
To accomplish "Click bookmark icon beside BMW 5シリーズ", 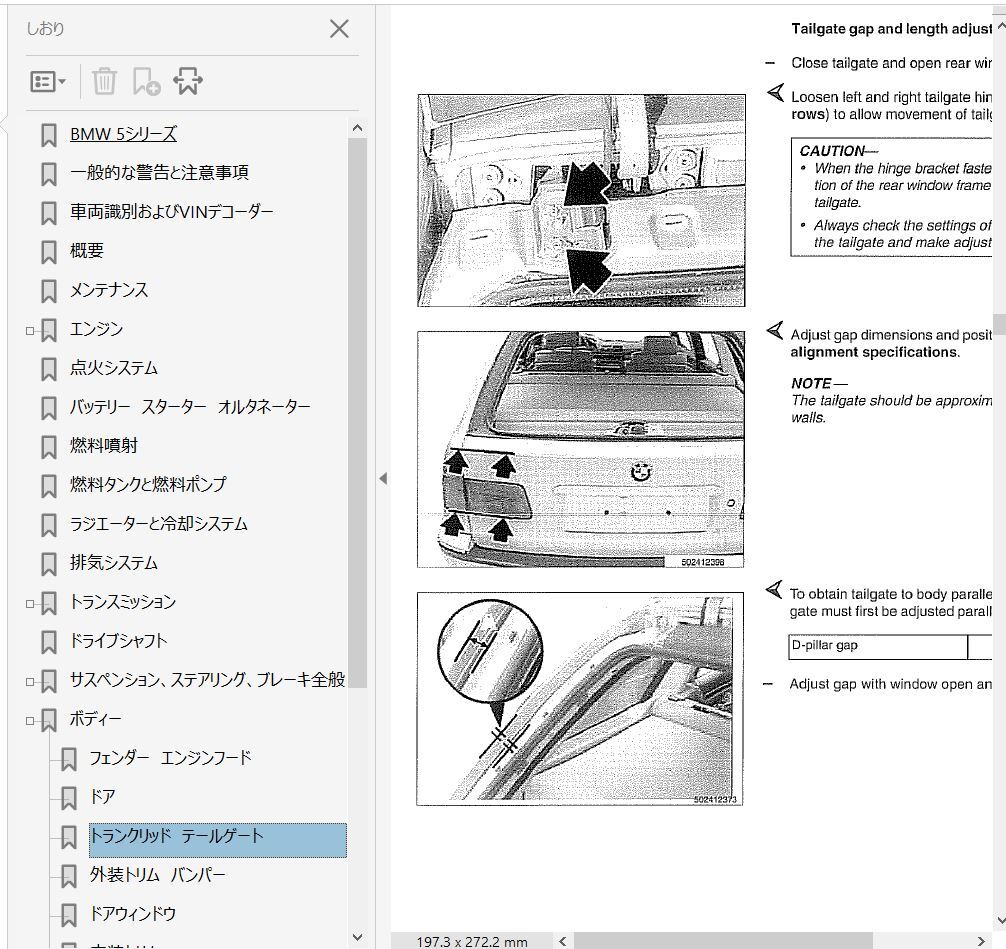I will click(x=49, y=135).
